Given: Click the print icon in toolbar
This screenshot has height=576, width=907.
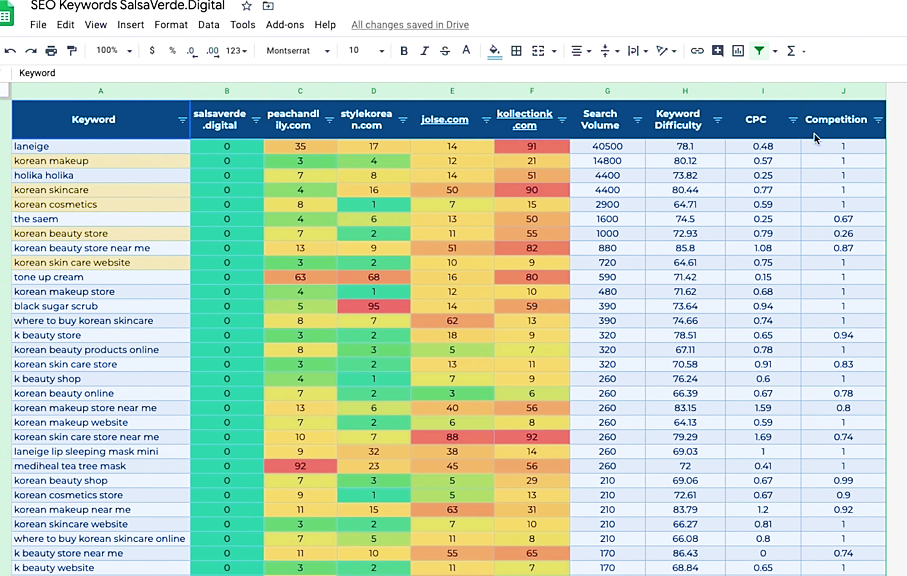Looking at the screenshot, I should tap(51, 51).
